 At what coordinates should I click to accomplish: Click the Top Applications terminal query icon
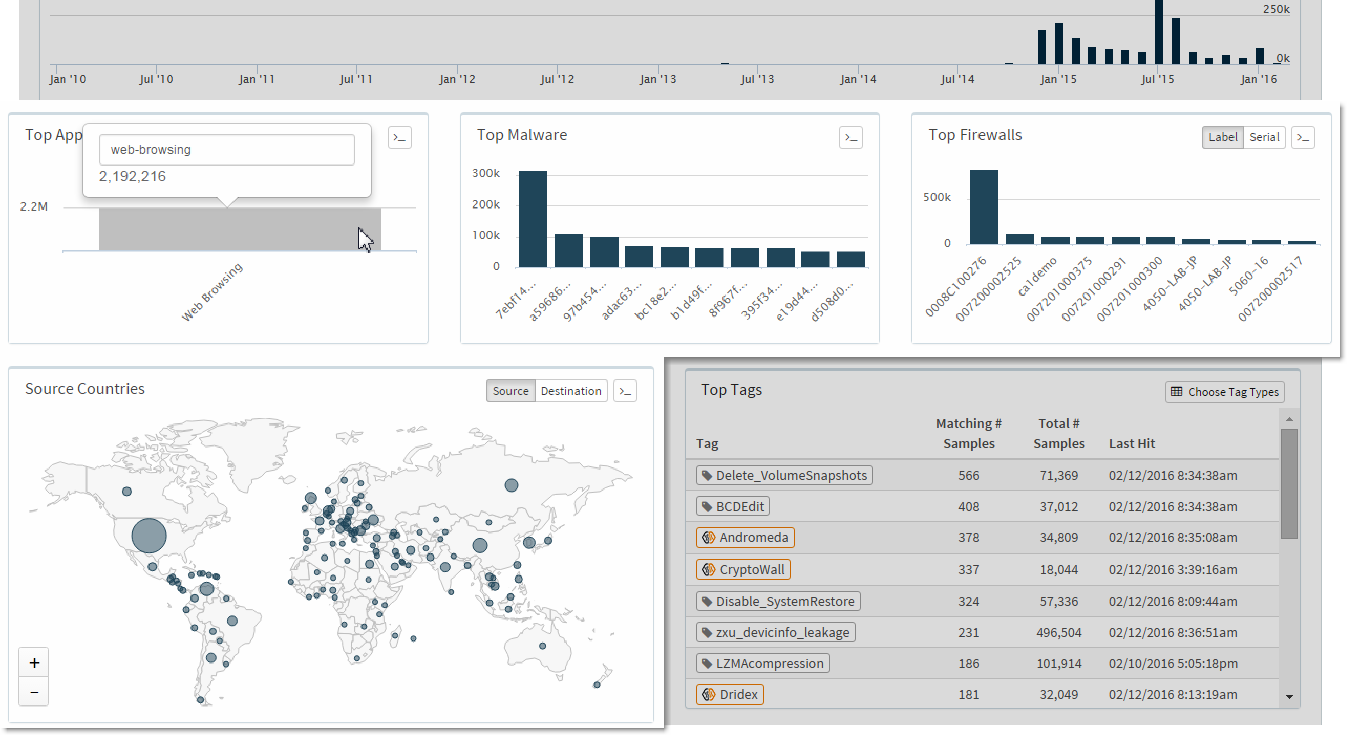pos(399,138)
